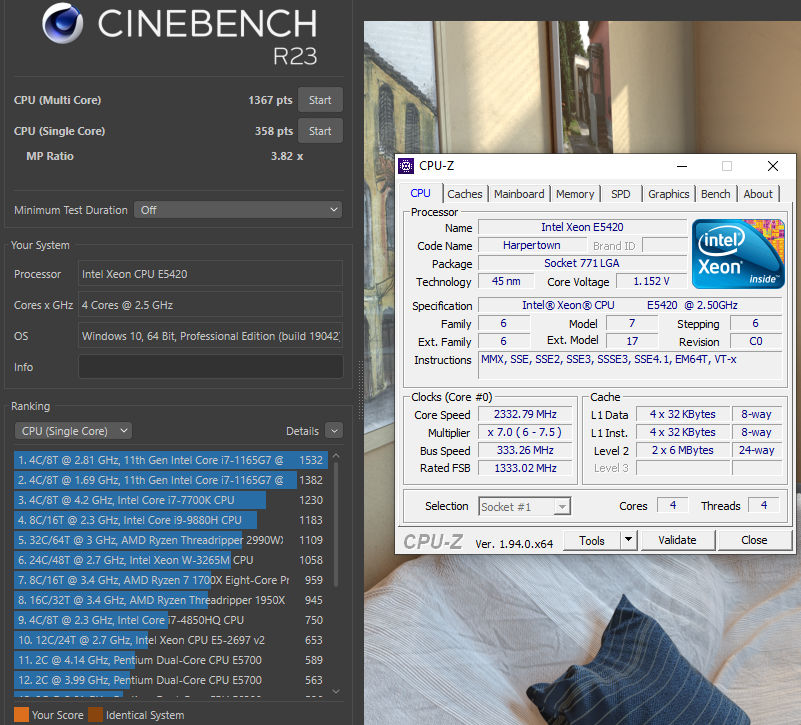Click the CPU-Z window title icon
The height and width of the screenshot is (725, 801).
[x=406, y=166]
